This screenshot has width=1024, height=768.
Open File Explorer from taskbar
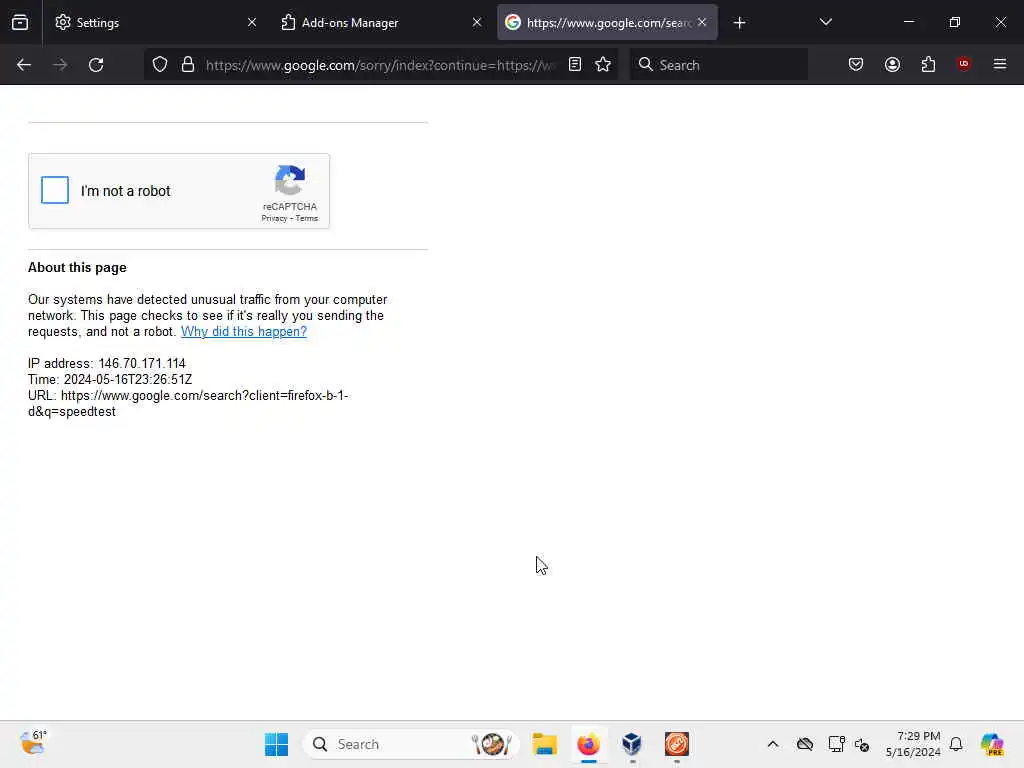pos(544,744)
